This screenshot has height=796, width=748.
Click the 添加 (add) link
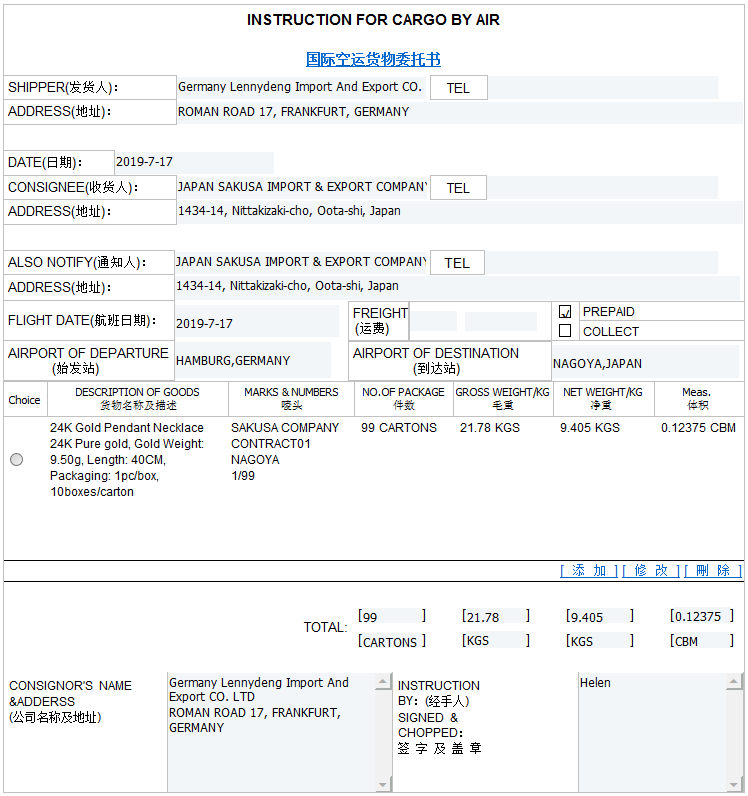(x=589, y=570)
